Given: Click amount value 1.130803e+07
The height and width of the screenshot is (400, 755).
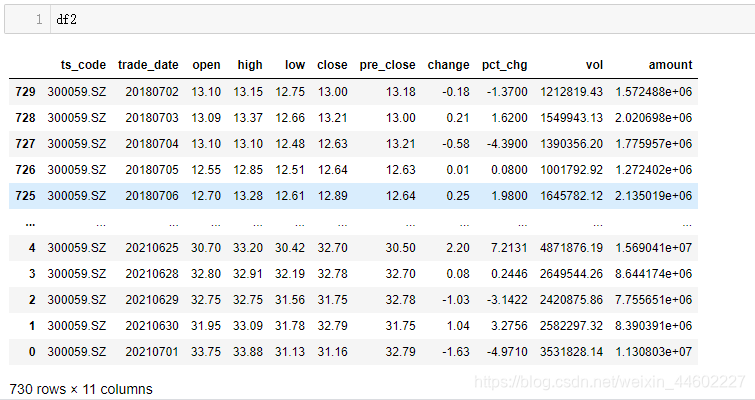Looking at the screenshot, I should pos(653,351).
